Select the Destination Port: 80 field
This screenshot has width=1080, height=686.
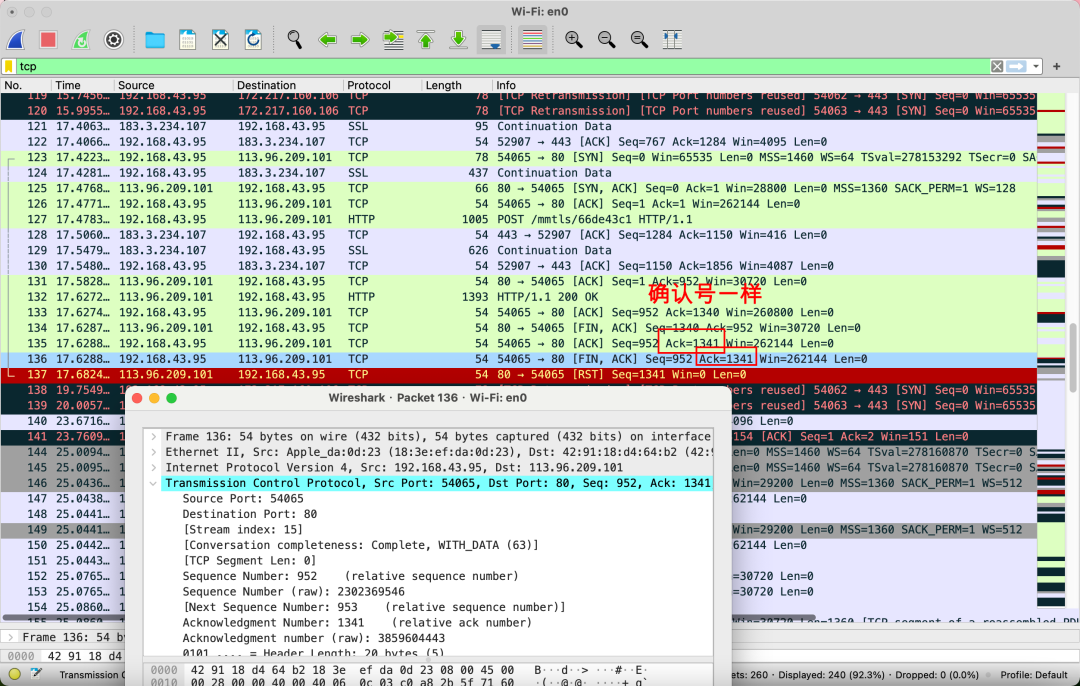click(x=249, y=514)
